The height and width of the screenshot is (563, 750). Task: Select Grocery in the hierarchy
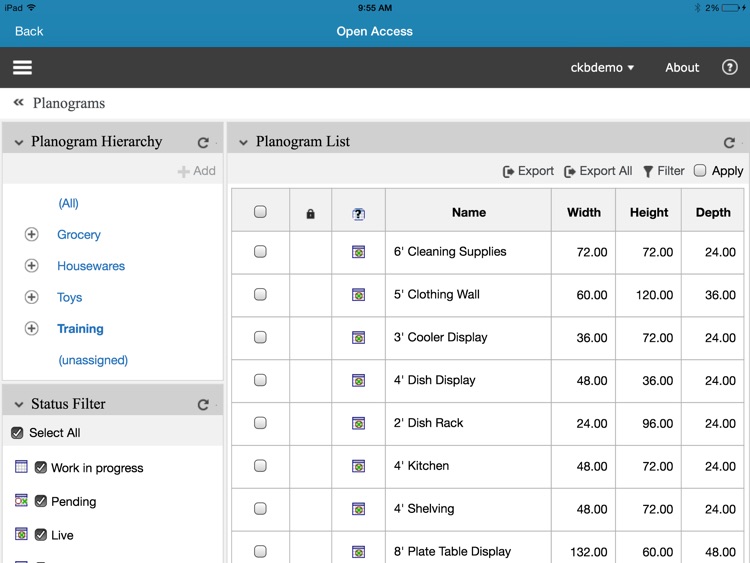(x=79, y=235)
